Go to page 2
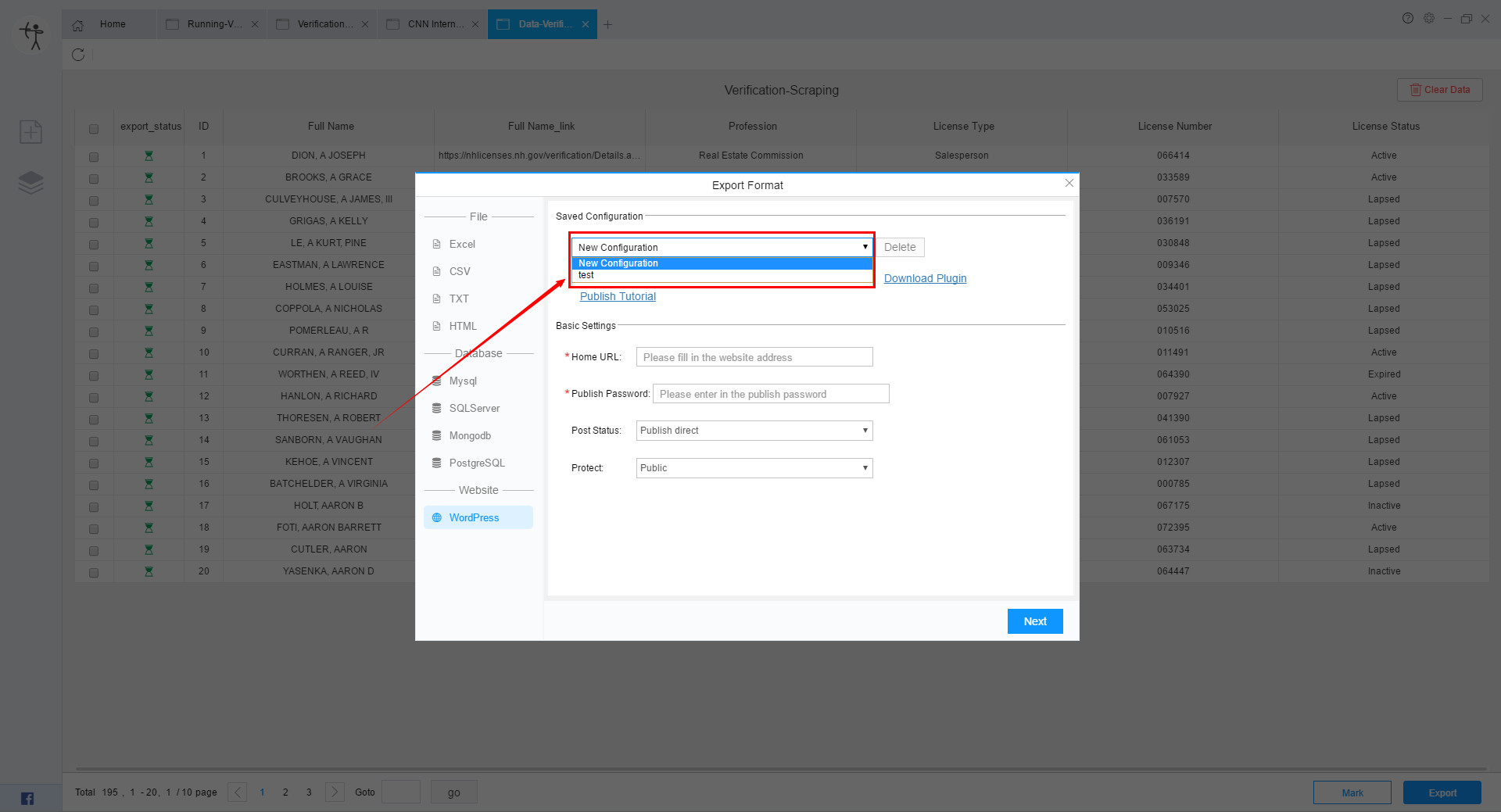 pyautogui.click(x=285, y=792)
